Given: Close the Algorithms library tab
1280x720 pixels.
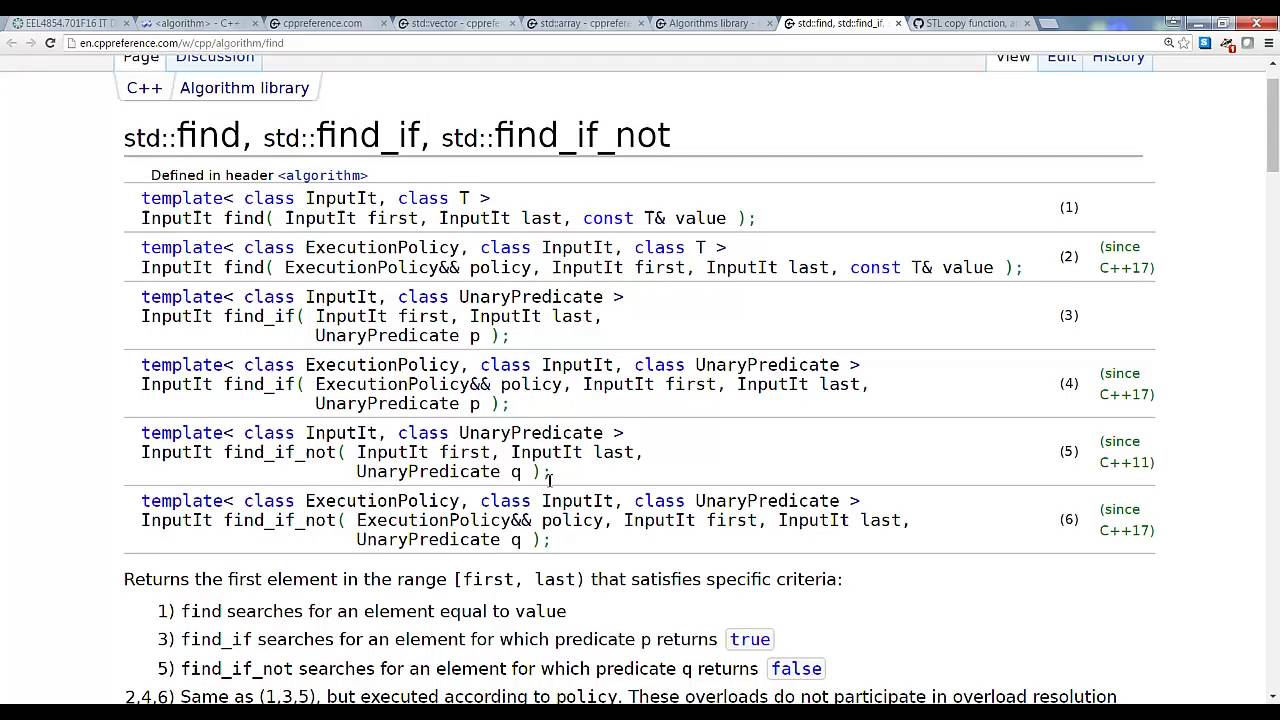Looking at the screenshot, I should pos(769,23).
